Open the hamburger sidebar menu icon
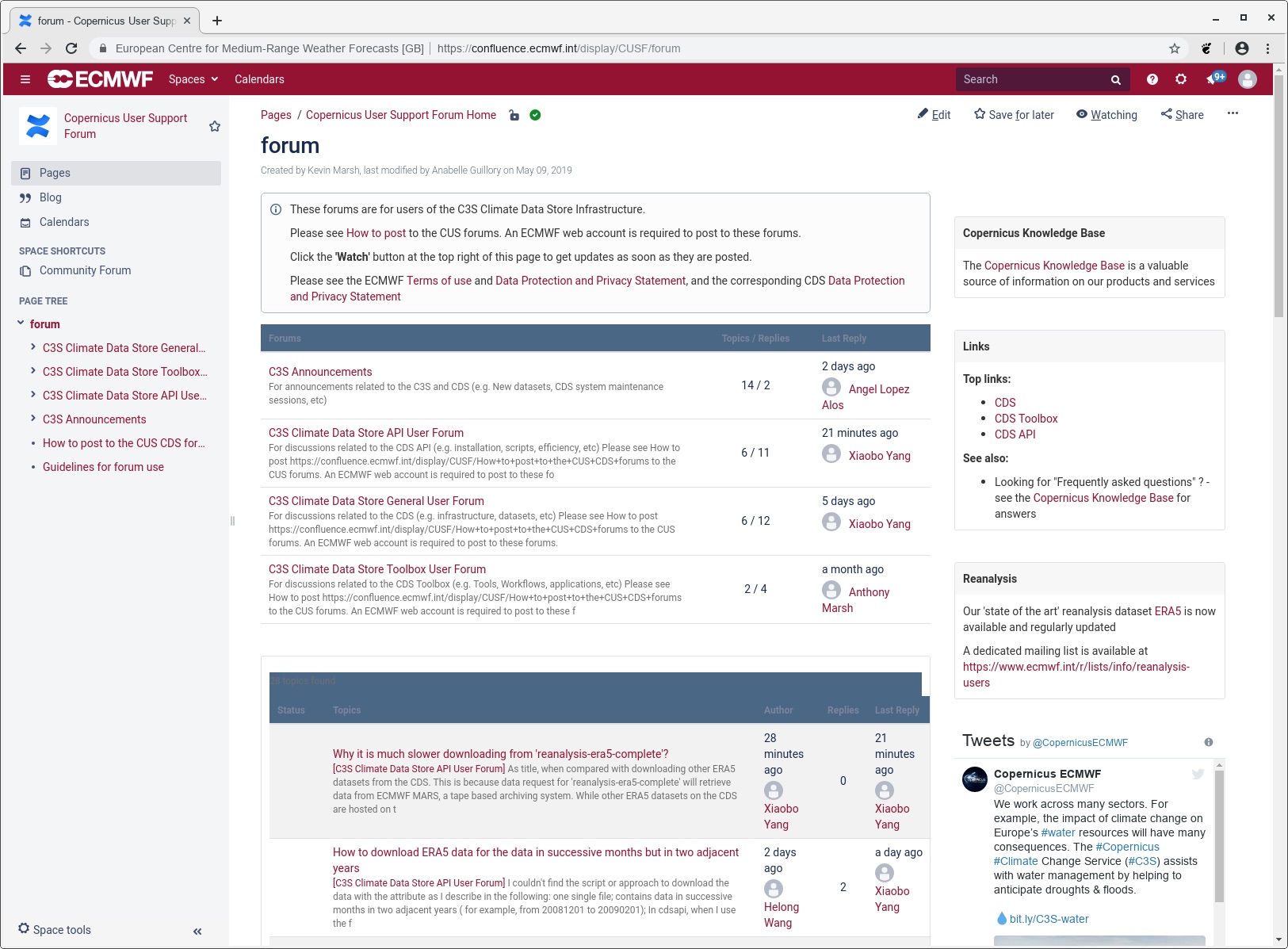This screenshot has width=1288, height=949. 25,79
